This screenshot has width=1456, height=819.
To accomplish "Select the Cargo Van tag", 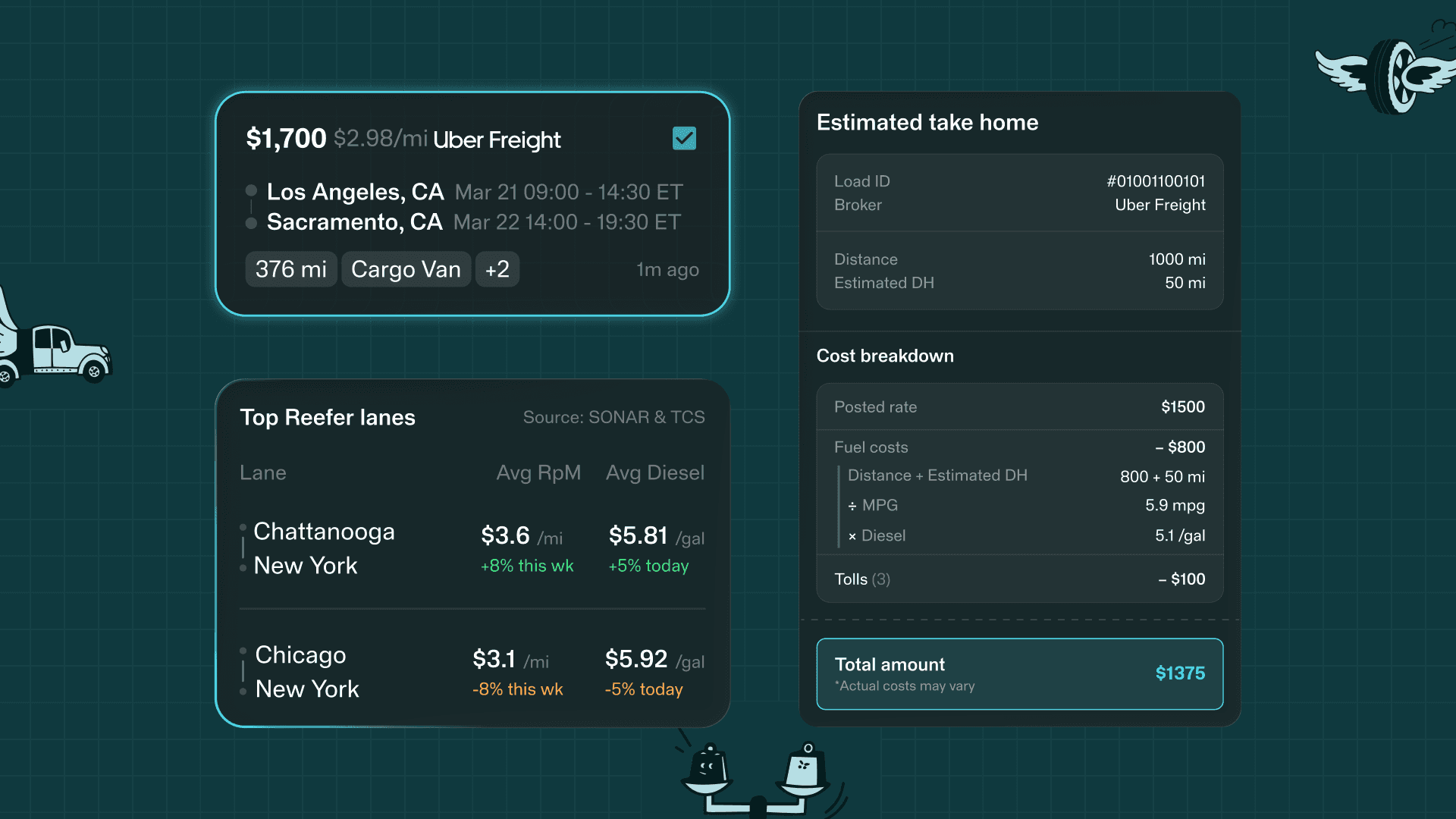I will [406, 269].
